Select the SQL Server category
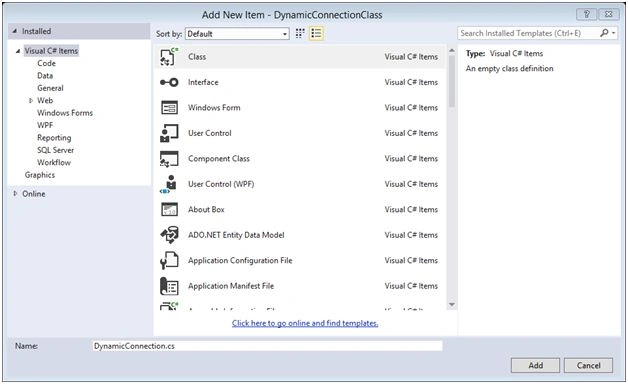 (55, 150)
